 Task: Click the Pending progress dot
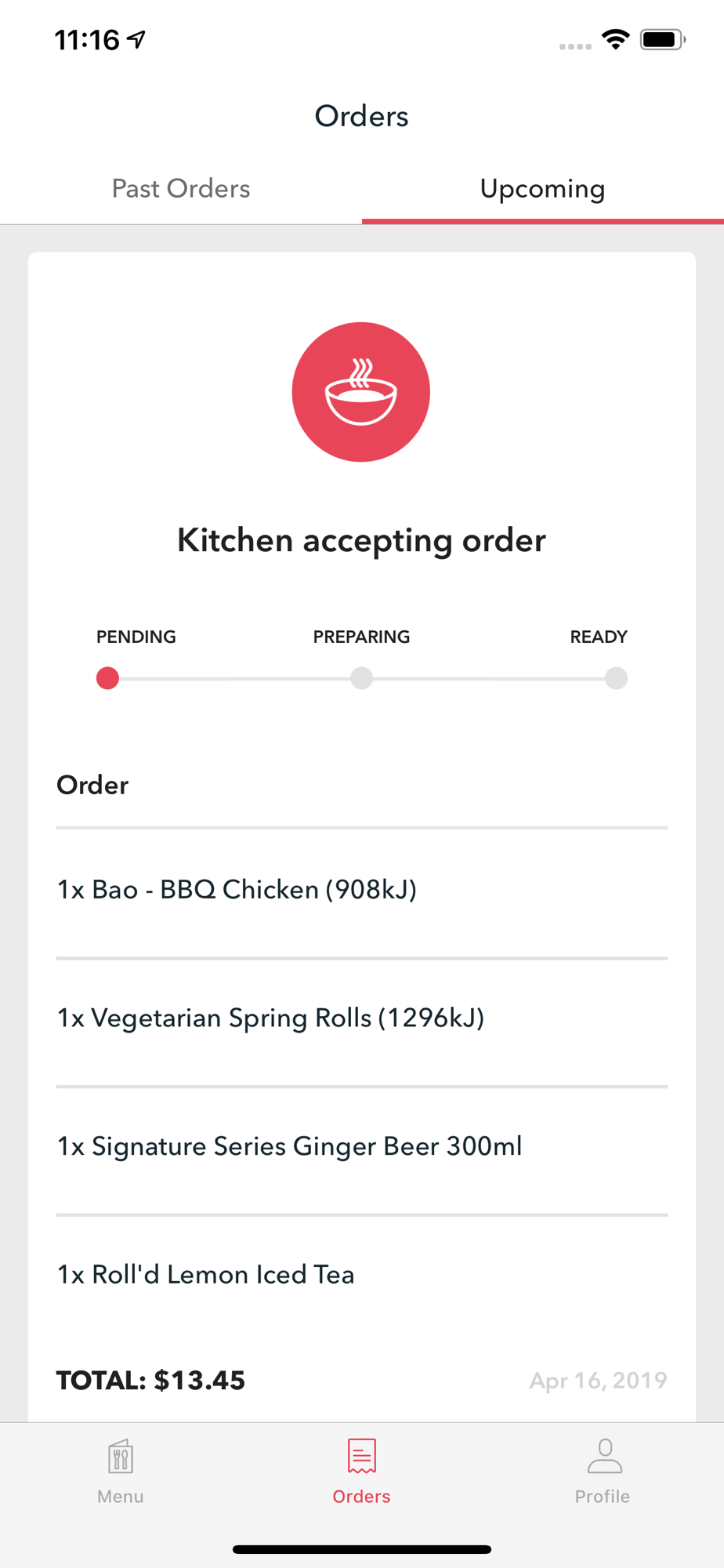[x=107, y=678]
